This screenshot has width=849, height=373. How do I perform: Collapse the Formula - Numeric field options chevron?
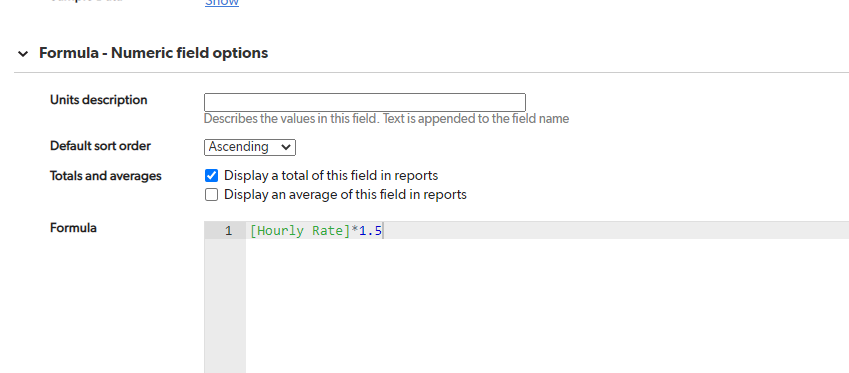point(23,54)
